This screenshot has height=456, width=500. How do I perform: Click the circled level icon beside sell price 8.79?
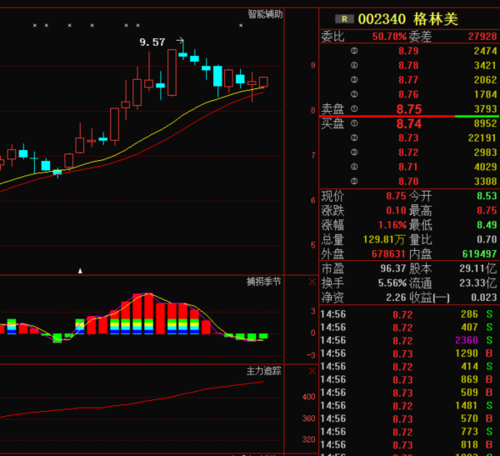(354, 51)
